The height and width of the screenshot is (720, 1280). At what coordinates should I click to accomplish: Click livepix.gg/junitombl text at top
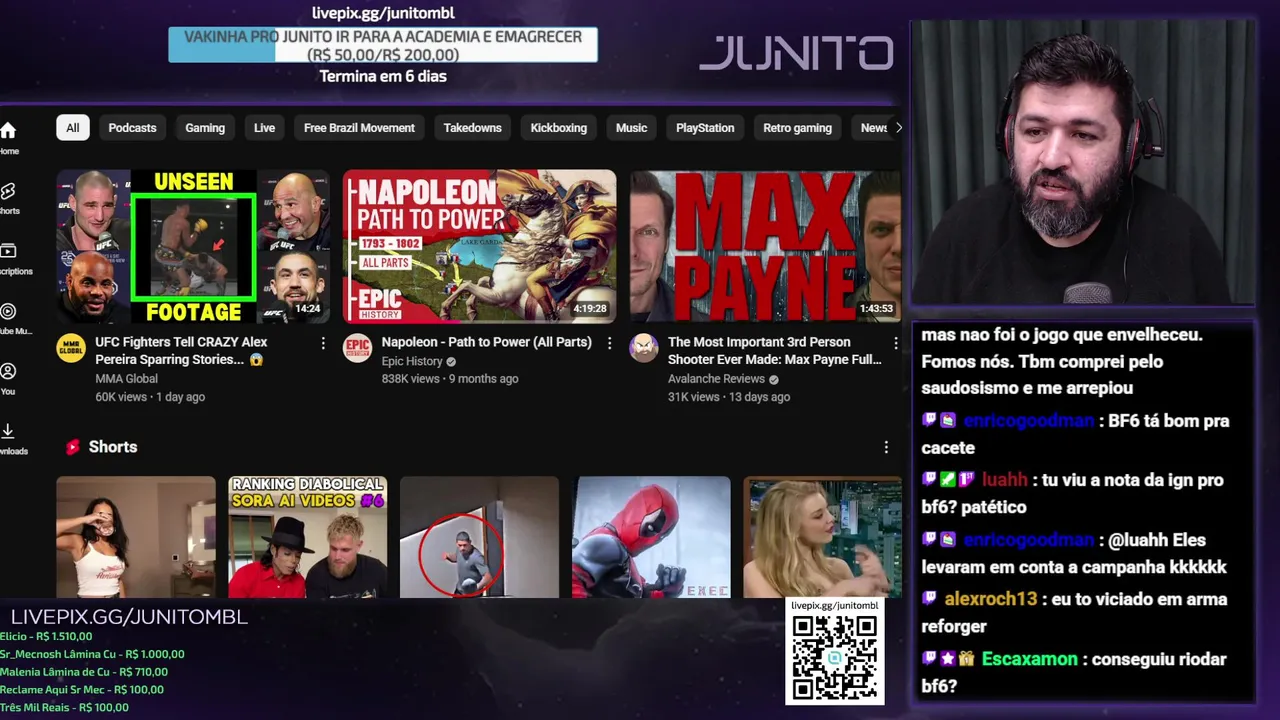[383, 13]
